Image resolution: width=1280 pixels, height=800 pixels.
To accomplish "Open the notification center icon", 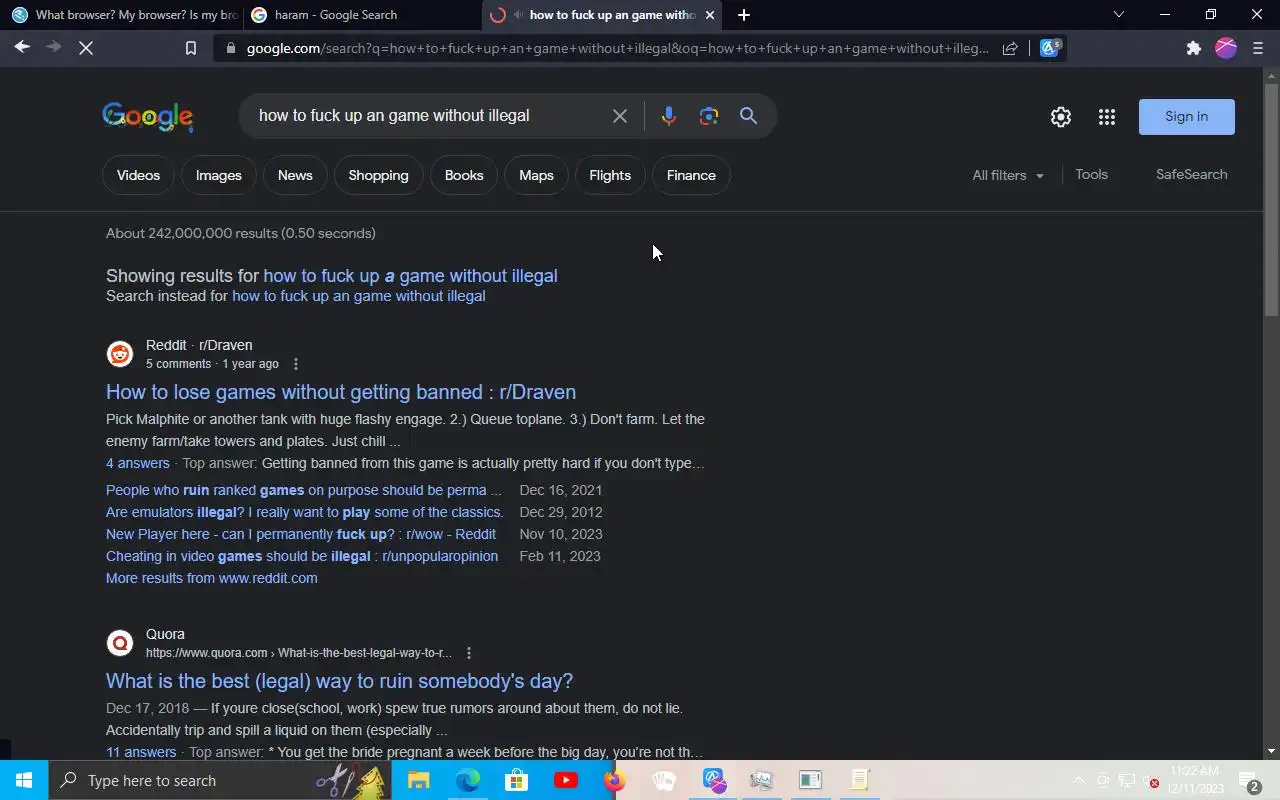I will (1250, 781).
